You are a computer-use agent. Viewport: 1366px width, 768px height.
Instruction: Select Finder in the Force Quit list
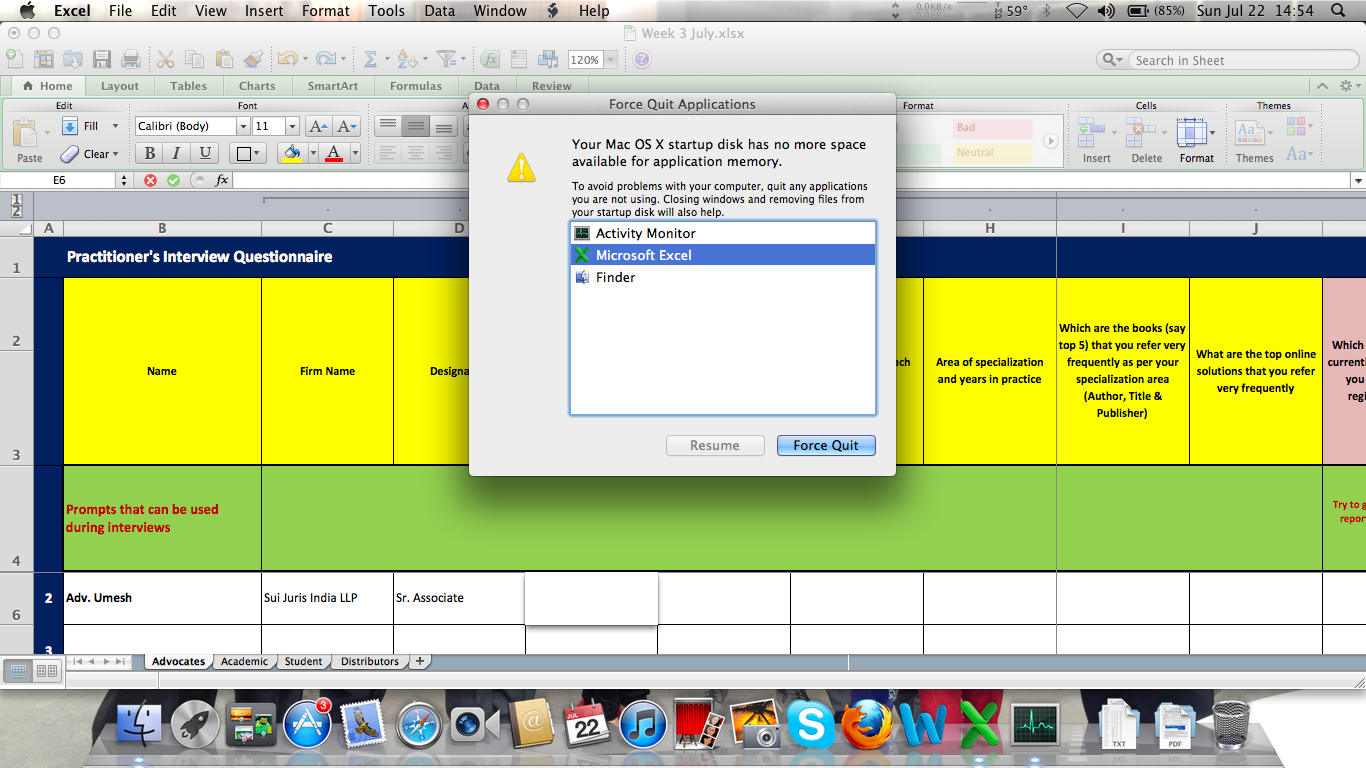point(723,277)
